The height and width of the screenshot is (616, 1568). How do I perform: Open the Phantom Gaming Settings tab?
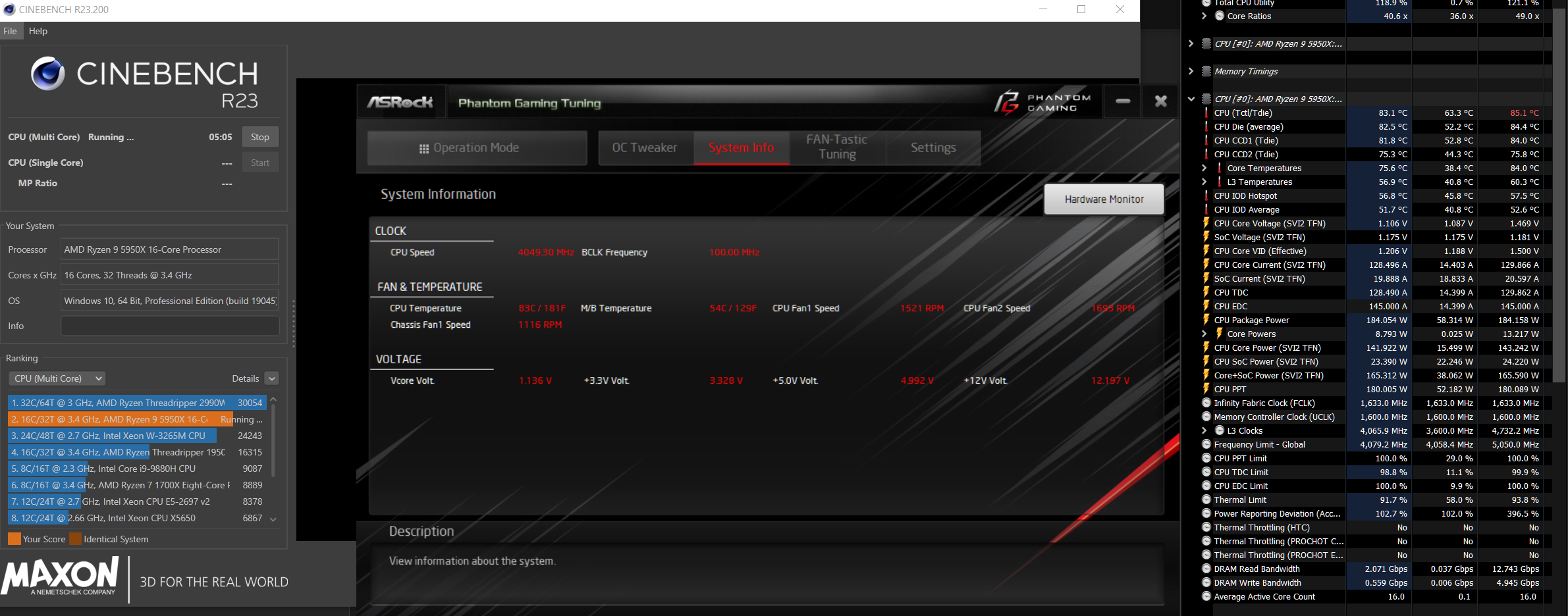(933, 147)
